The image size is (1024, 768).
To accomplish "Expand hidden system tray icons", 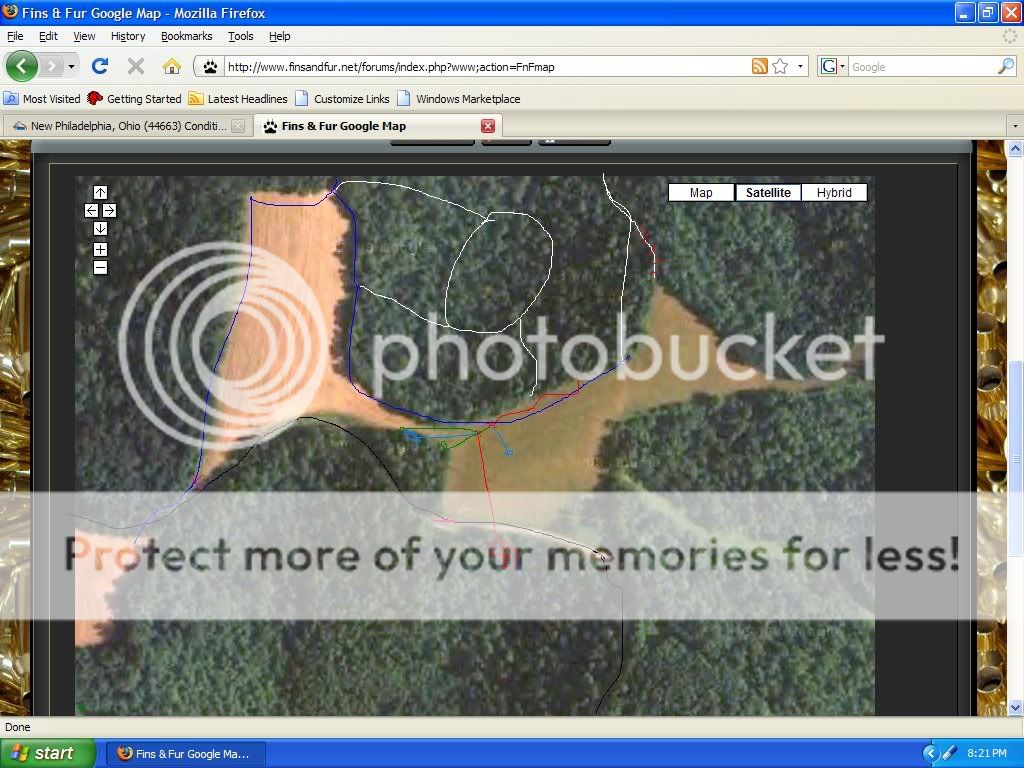I will point(930,754).
